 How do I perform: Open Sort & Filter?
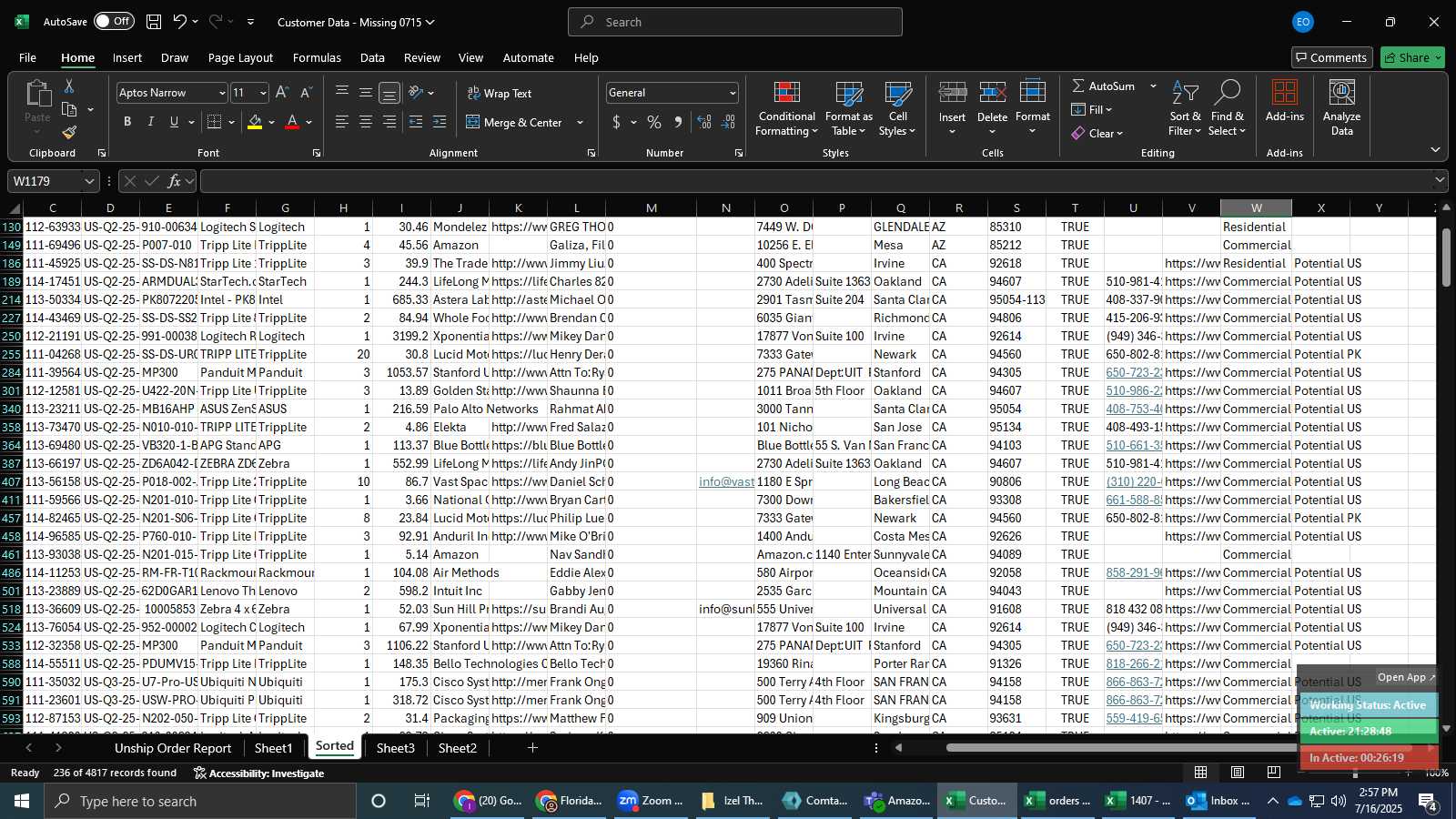point(1185,109)
